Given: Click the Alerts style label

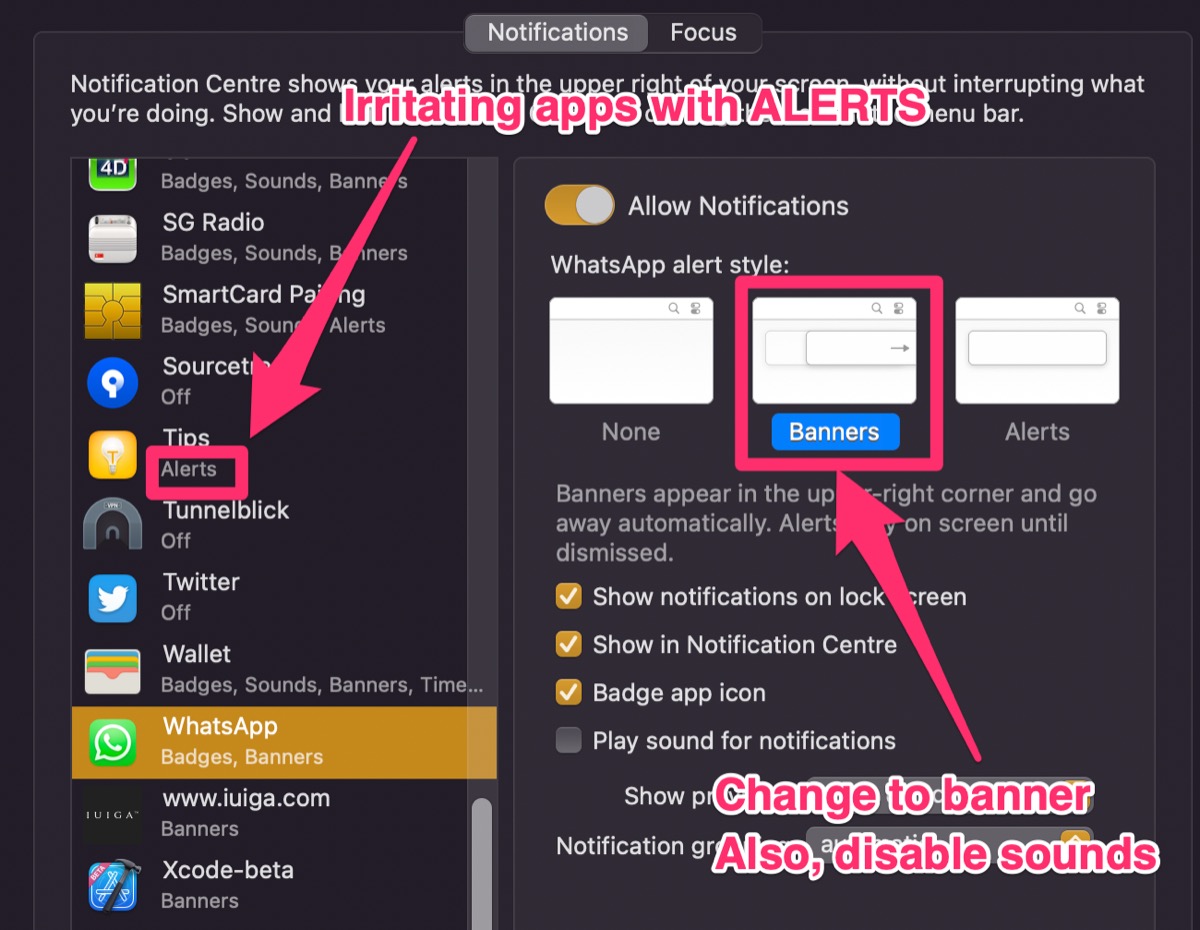Looking at the screenshot, I should tap(1037, 432).
